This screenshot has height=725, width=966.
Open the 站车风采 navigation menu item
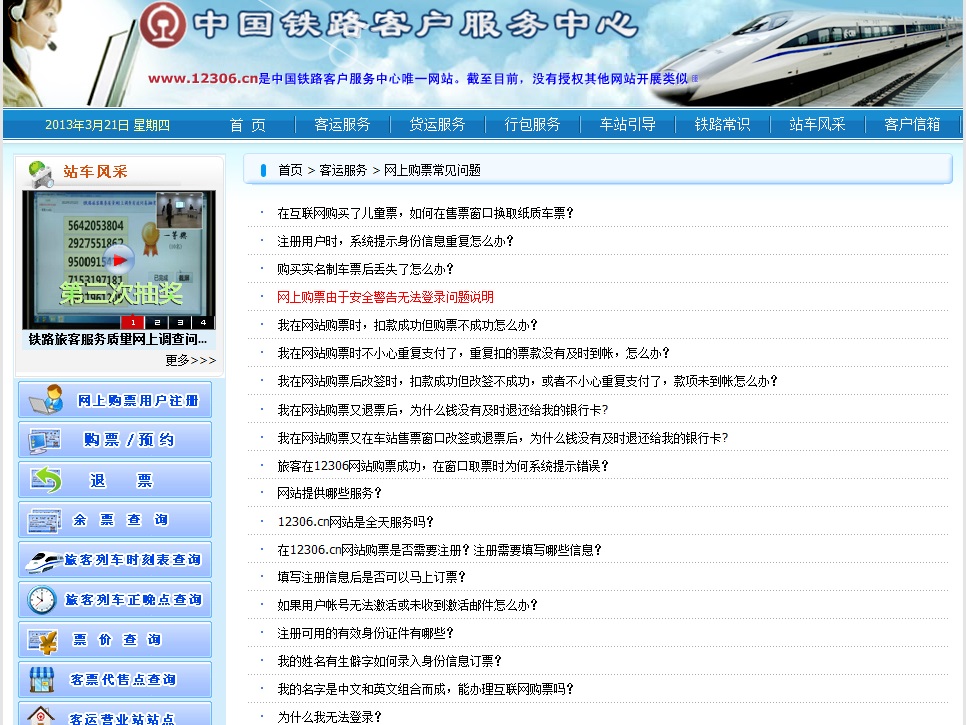pos(817,125)
